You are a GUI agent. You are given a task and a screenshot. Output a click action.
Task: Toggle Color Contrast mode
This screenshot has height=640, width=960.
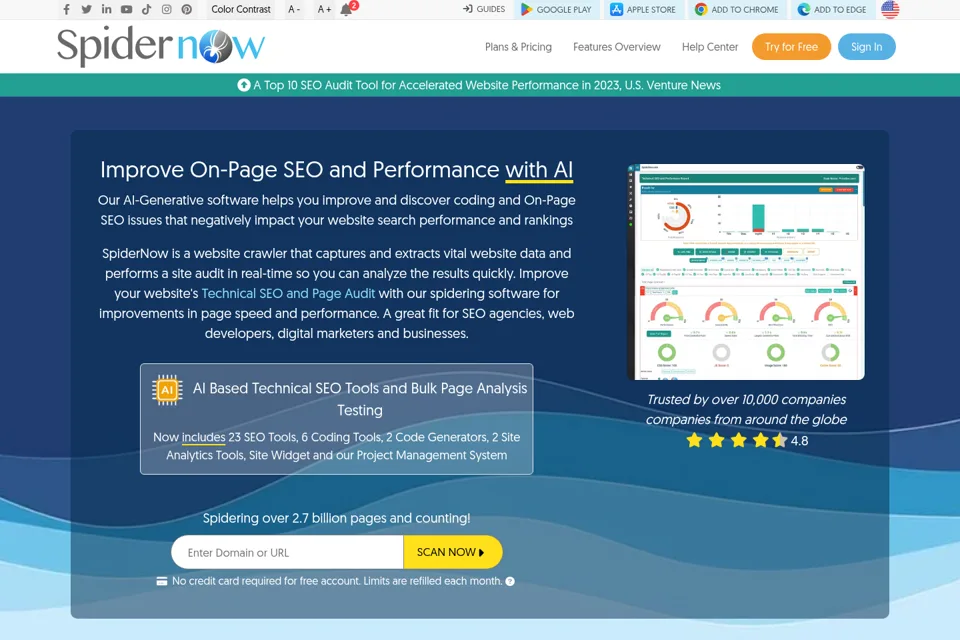pos(241,9)
